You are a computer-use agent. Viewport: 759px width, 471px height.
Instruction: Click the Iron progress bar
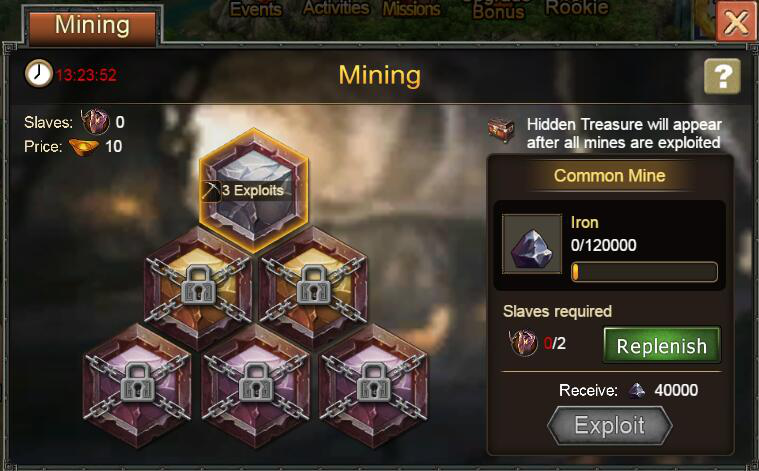[x=644, y=272]
